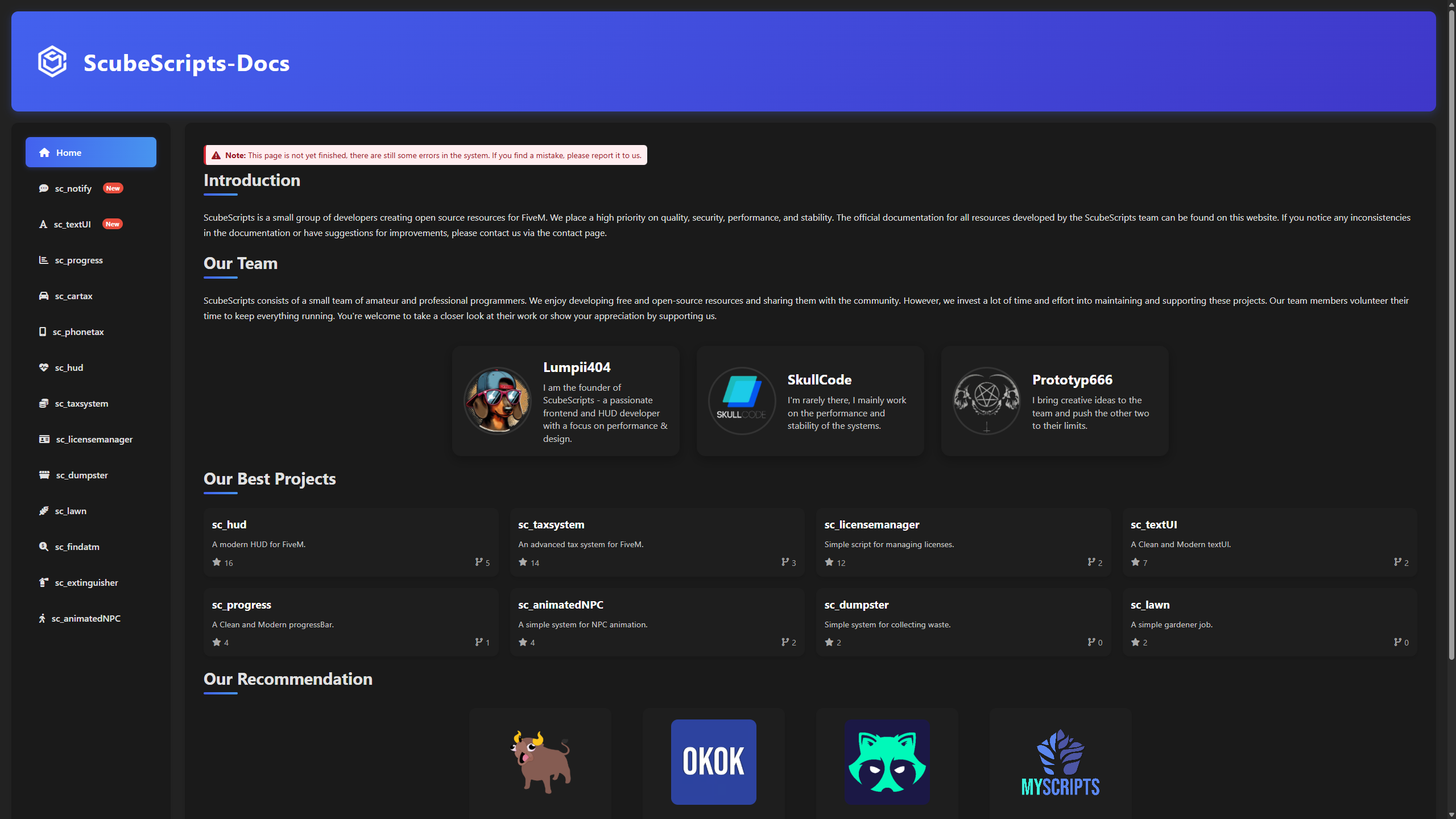This screenshot has height=819, width=1456.
Task: Click the fork icon on the sc_progress card
Action: click(x=479, y=642)
